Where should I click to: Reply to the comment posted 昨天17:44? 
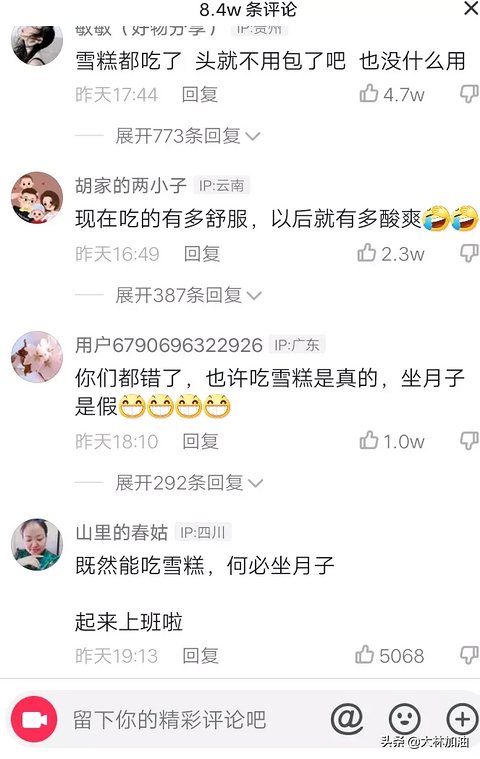pyautogui.click(x=200, y=94)
